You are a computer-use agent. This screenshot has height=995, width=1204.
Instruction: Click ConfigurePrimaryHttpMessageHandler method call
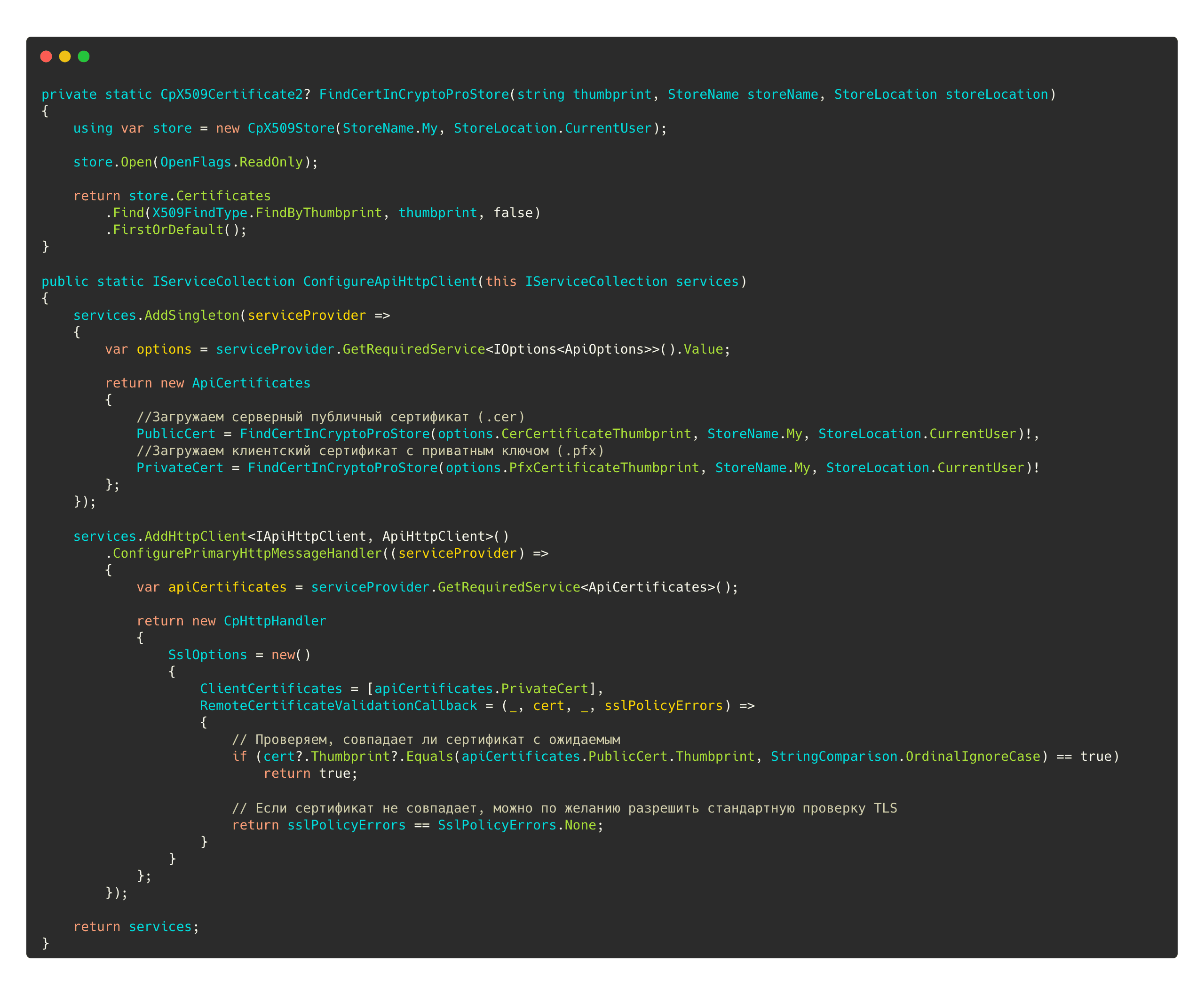coord(247,553)
